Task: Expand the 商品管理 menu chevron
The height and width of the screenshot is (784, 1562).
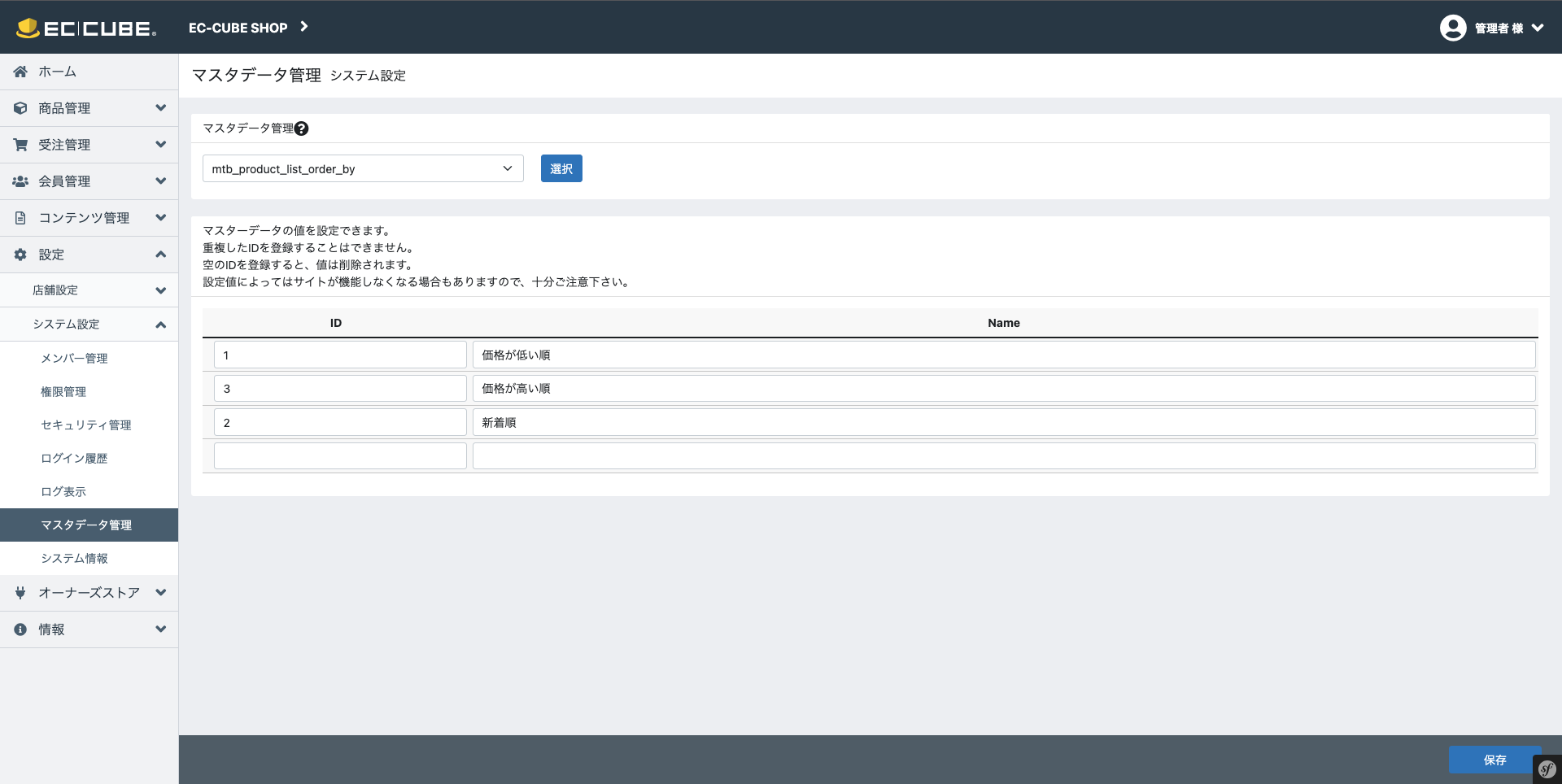Action: [160, 107]
